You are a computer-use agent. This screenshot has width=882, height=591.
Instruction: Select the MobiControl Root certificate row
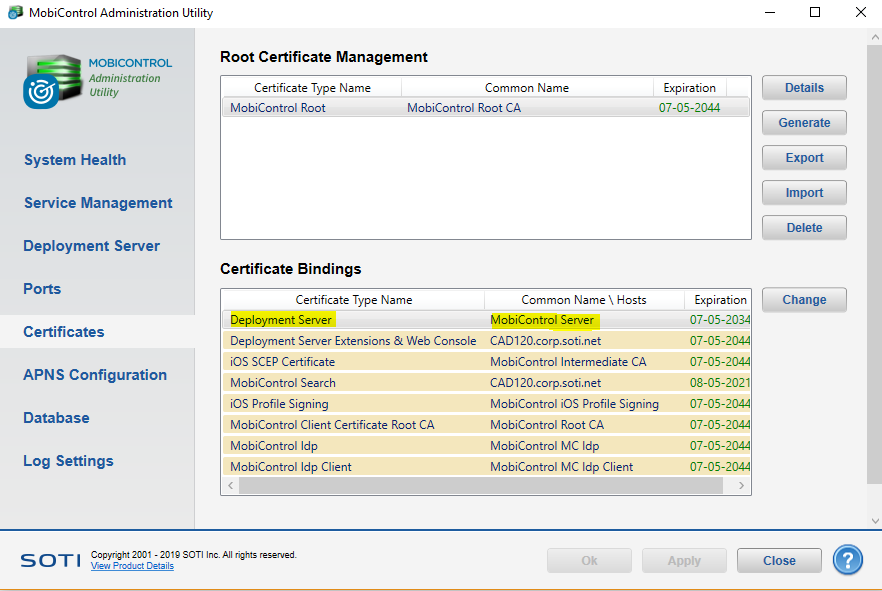click(x=485, y=108)
